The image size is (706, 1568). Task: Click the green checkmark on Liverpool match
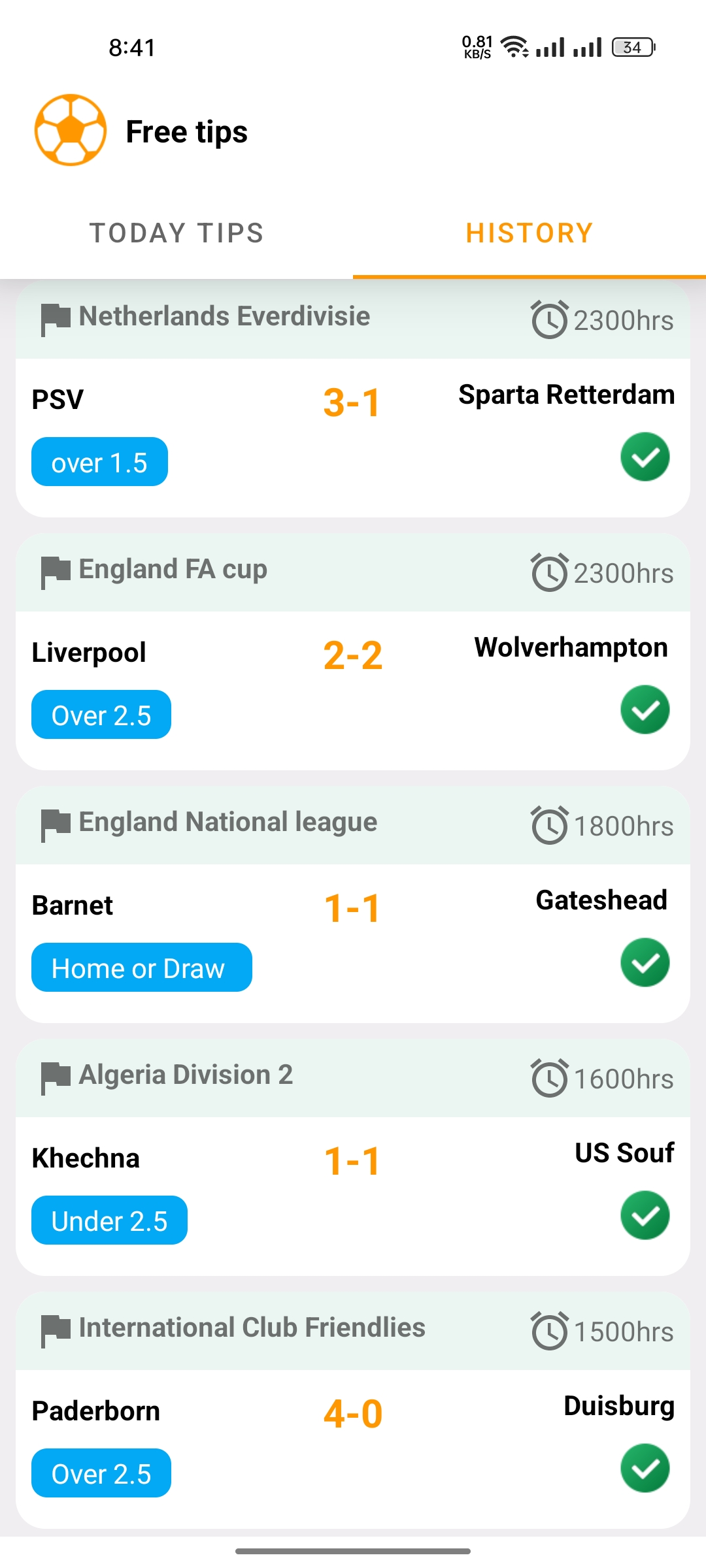tap(645, 710)
